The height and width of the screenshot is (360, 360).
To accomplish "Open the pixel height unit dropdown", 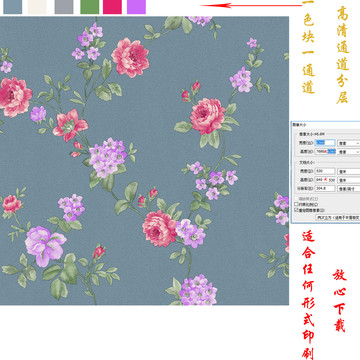I will coord(349,152).
